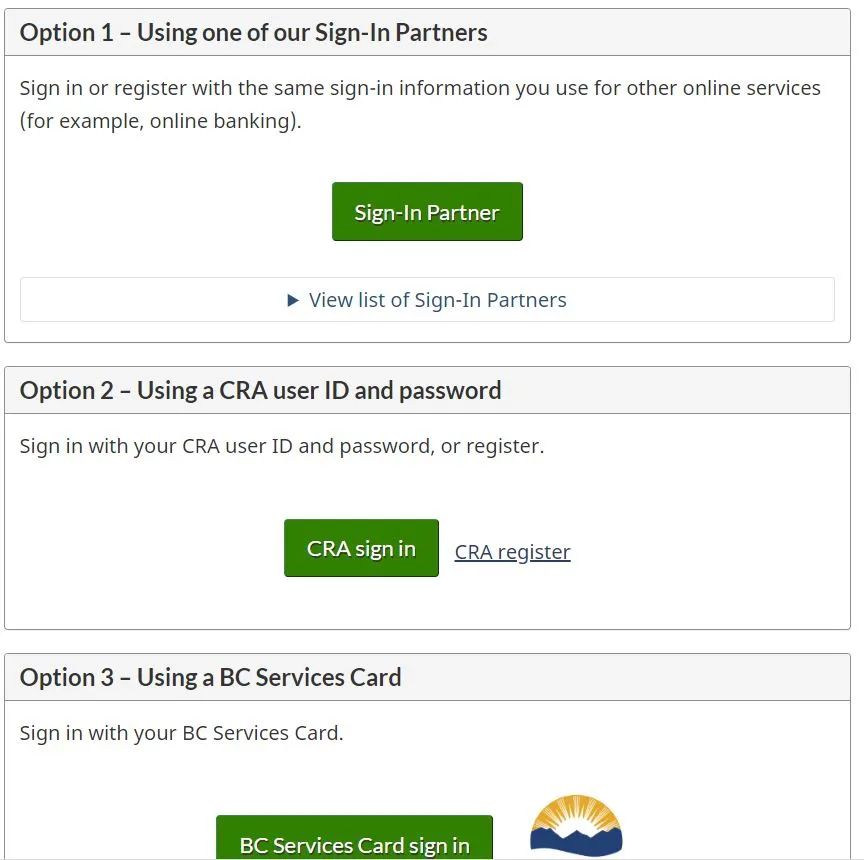Click the BC Services Card sign in button
864x860 pixels.
coord(354,837)
